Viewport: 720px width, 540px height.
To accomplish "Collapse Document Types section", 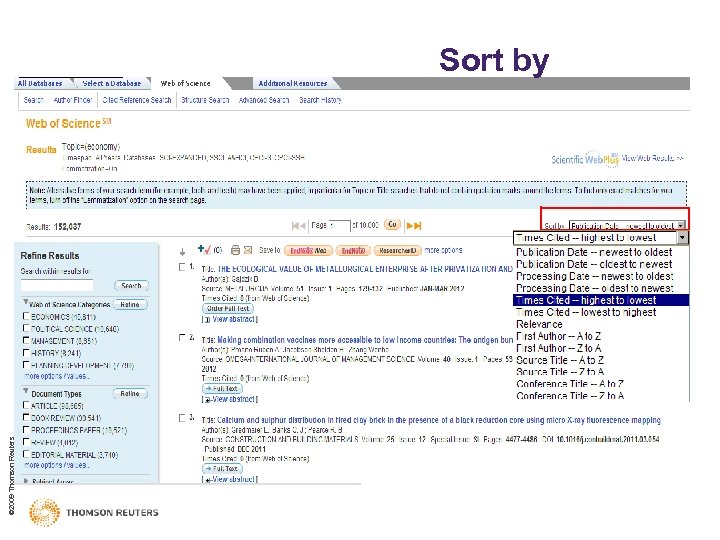I will (x=25, y=391).
